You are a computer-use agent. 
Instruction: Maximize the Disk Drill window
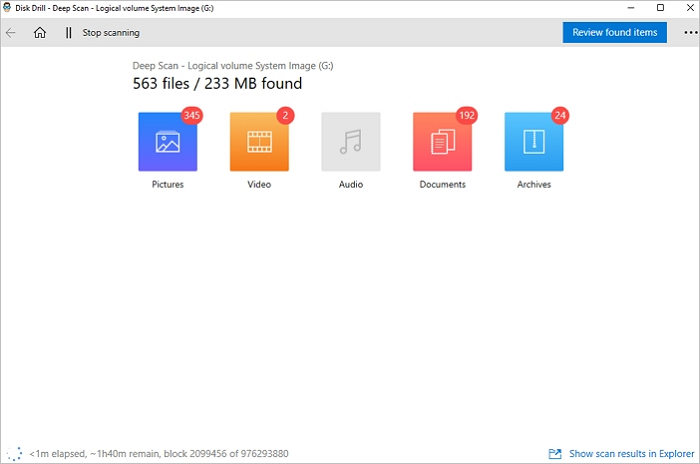(x=660, y=7)
